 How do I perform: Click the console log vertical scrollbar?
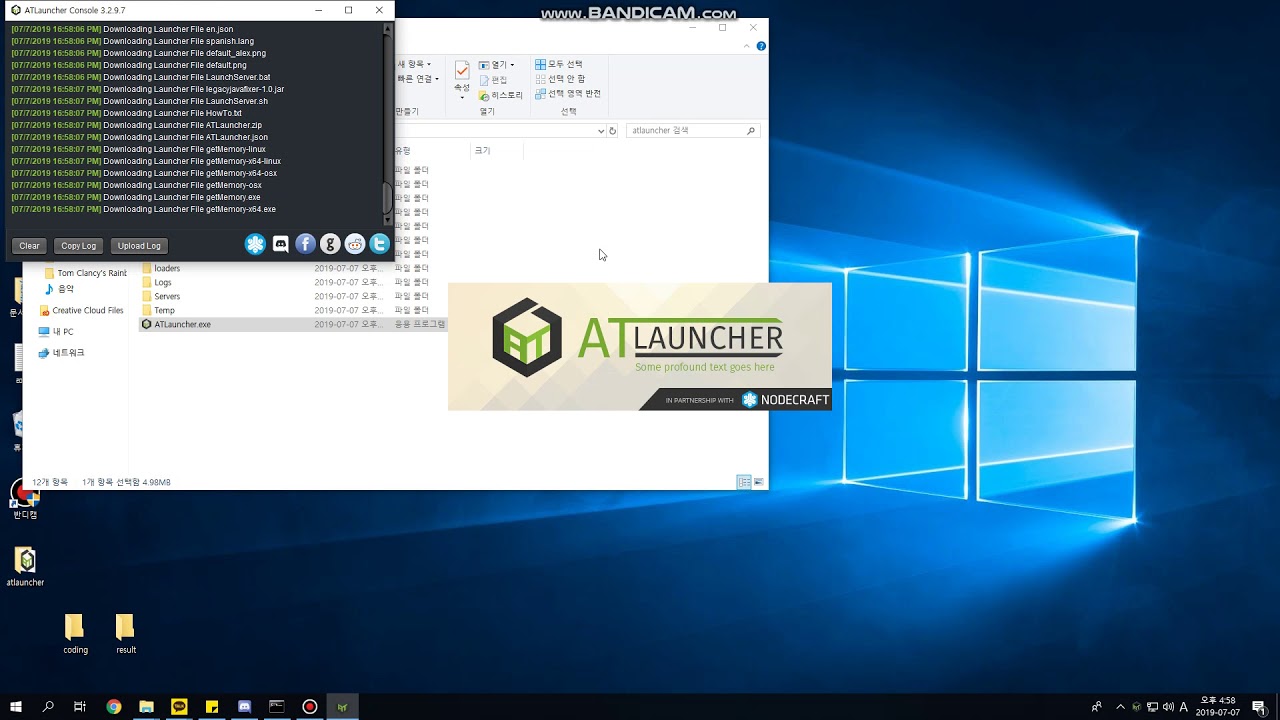(388, 125)
